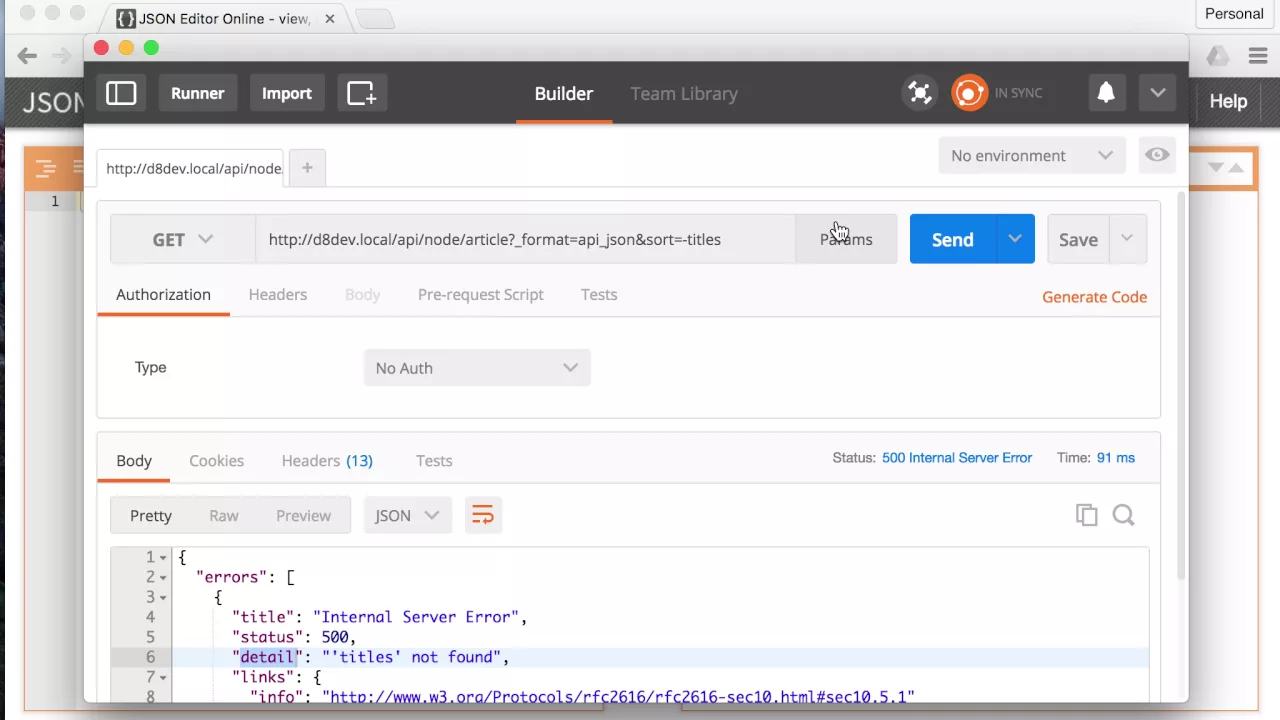
Task: Click the interceptor satellite icon
Action: tap(919, 93)
